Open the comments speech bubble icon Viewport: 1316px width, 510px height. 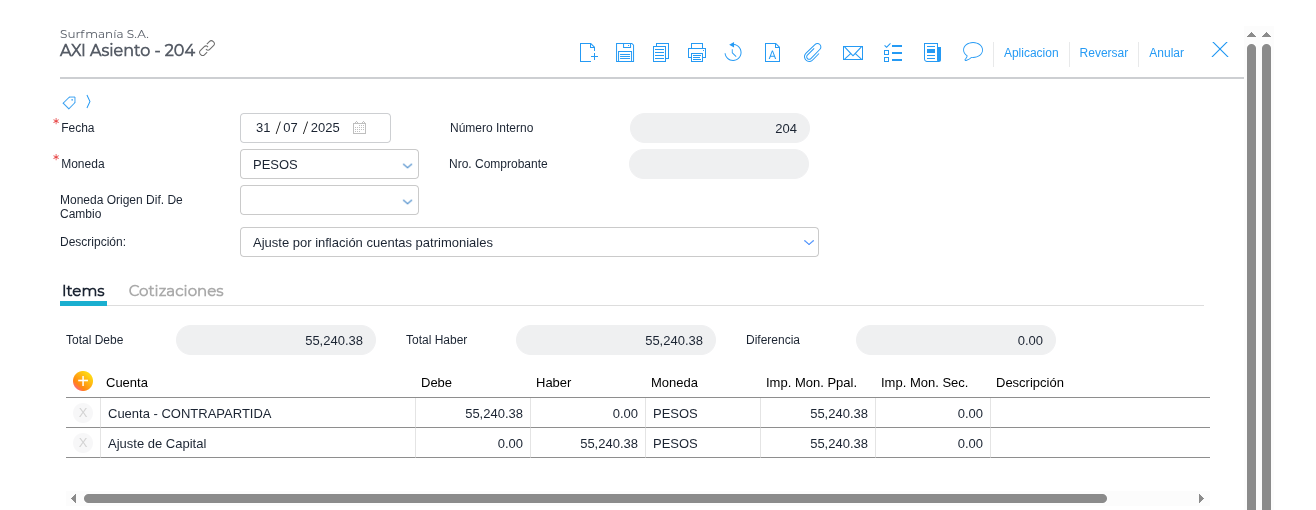pos(972,51)
